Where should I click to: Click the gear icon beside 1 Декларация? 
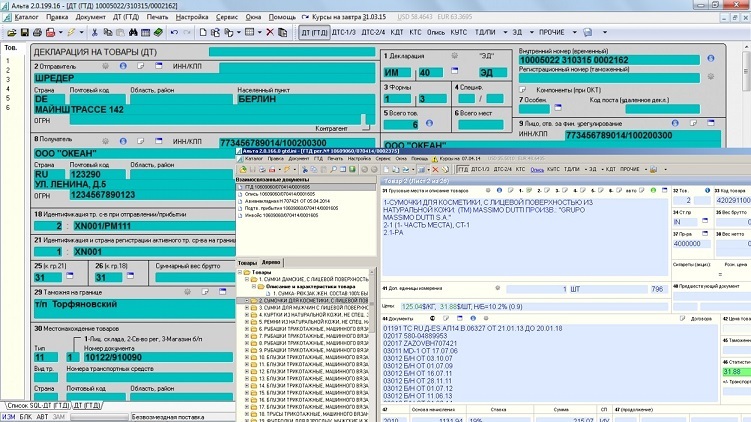click(x=454, y=56)
